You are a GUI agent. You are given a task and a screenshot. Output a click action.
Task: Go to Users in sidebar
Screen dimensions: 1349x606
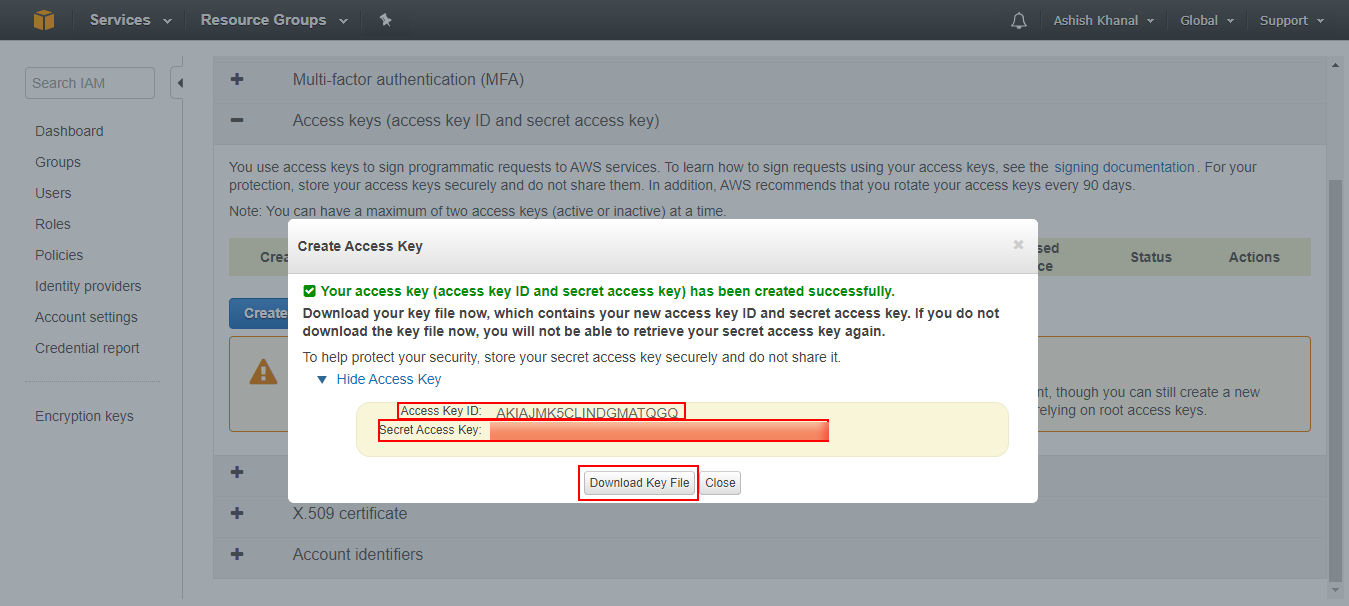coord(53,193)
